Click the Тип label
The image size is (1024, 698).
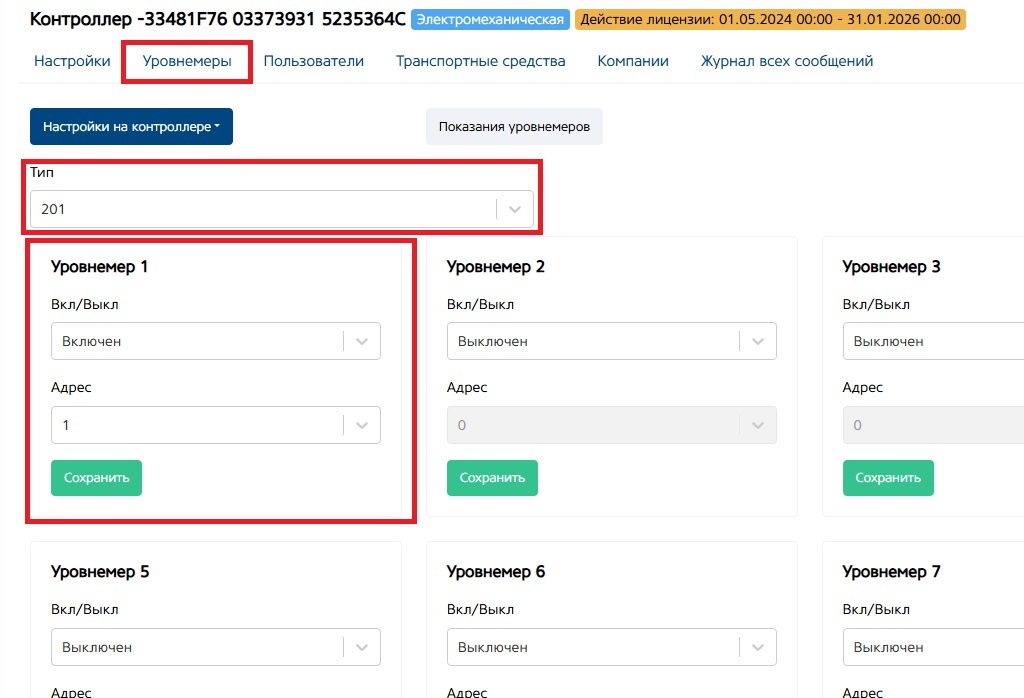tap(42, 172)
